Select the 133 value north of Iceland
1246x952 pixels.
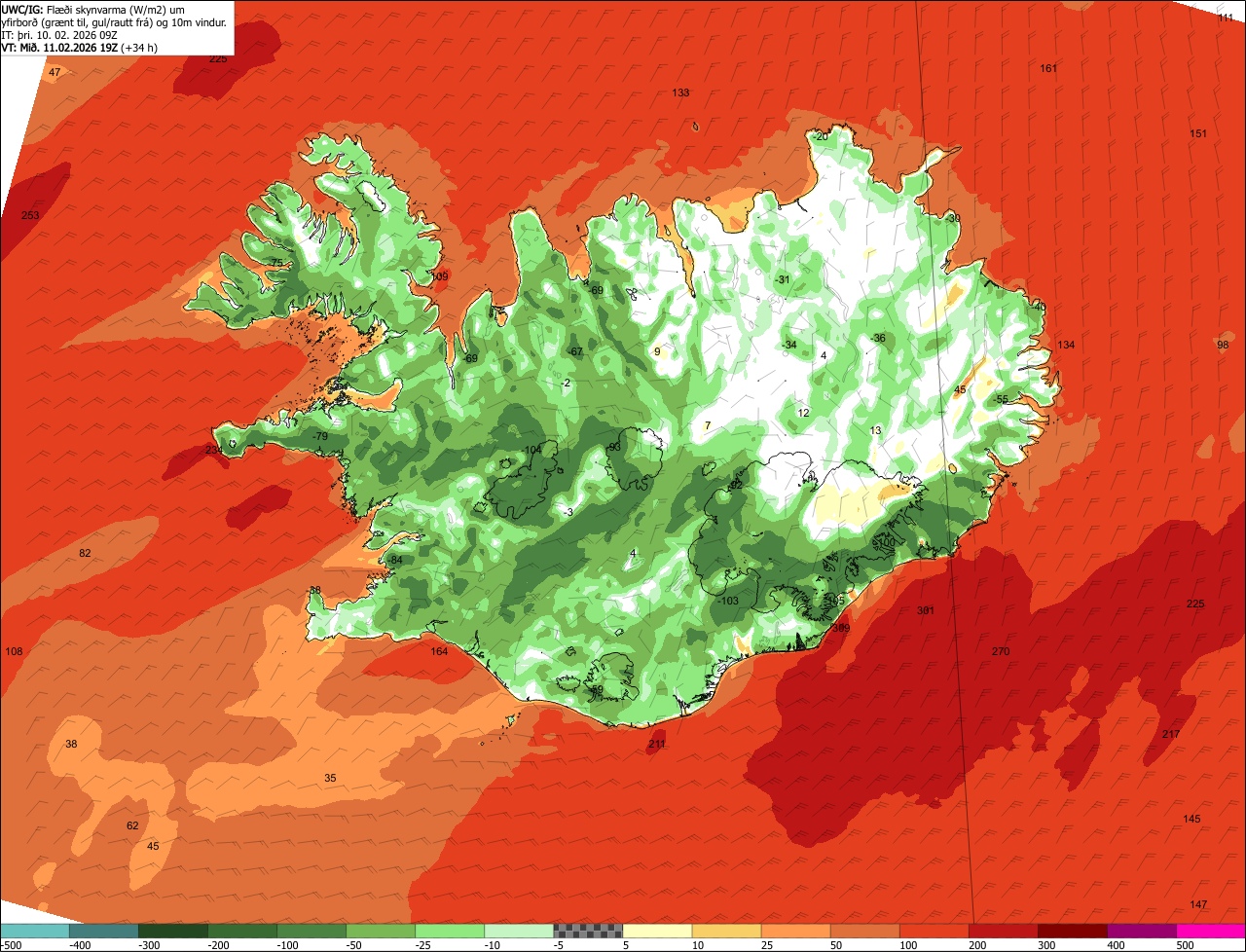click(680, 92)
